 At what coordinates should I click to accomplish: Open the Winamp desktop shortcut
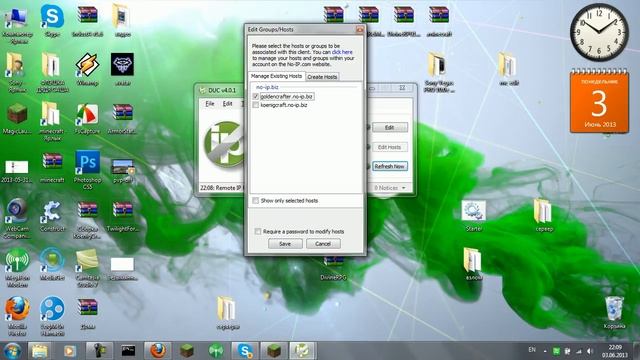pyautogui.click(x=87, y=69)
